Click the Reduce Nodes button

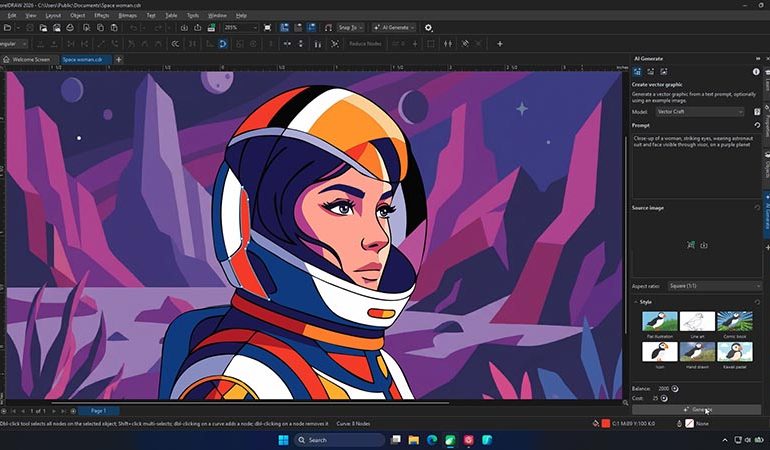pos(365,44)
